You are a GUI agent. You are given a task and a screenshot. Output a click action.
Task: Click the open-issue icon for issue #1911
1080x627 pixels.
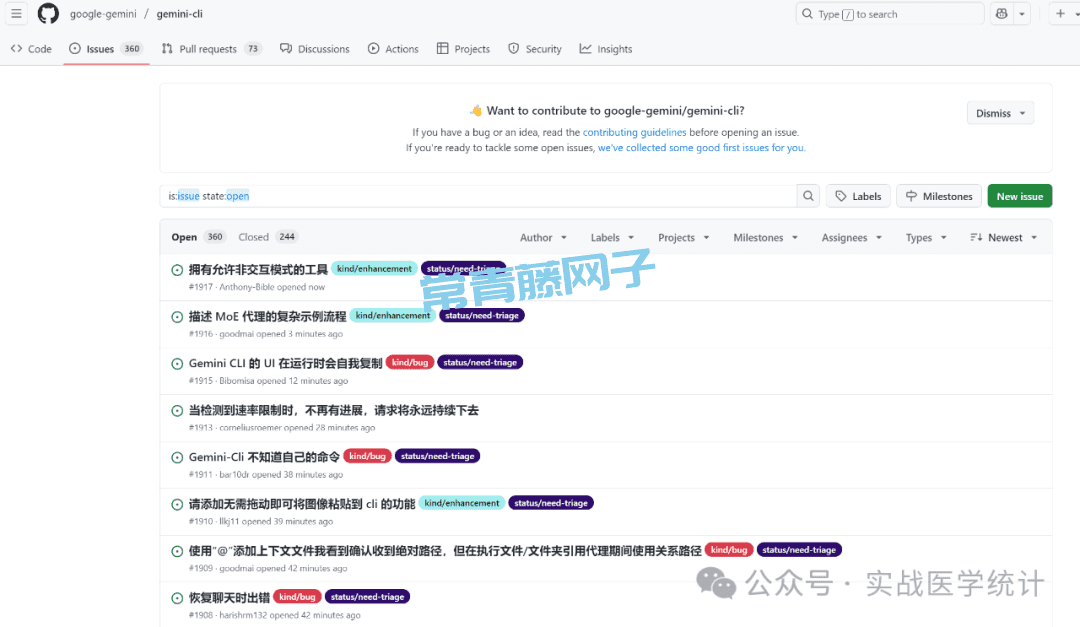pos(177,458)
